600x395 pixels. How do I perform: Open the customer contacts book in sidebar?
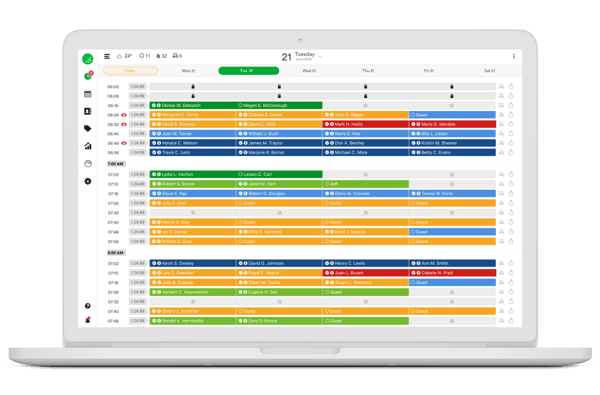coord(88,111)
